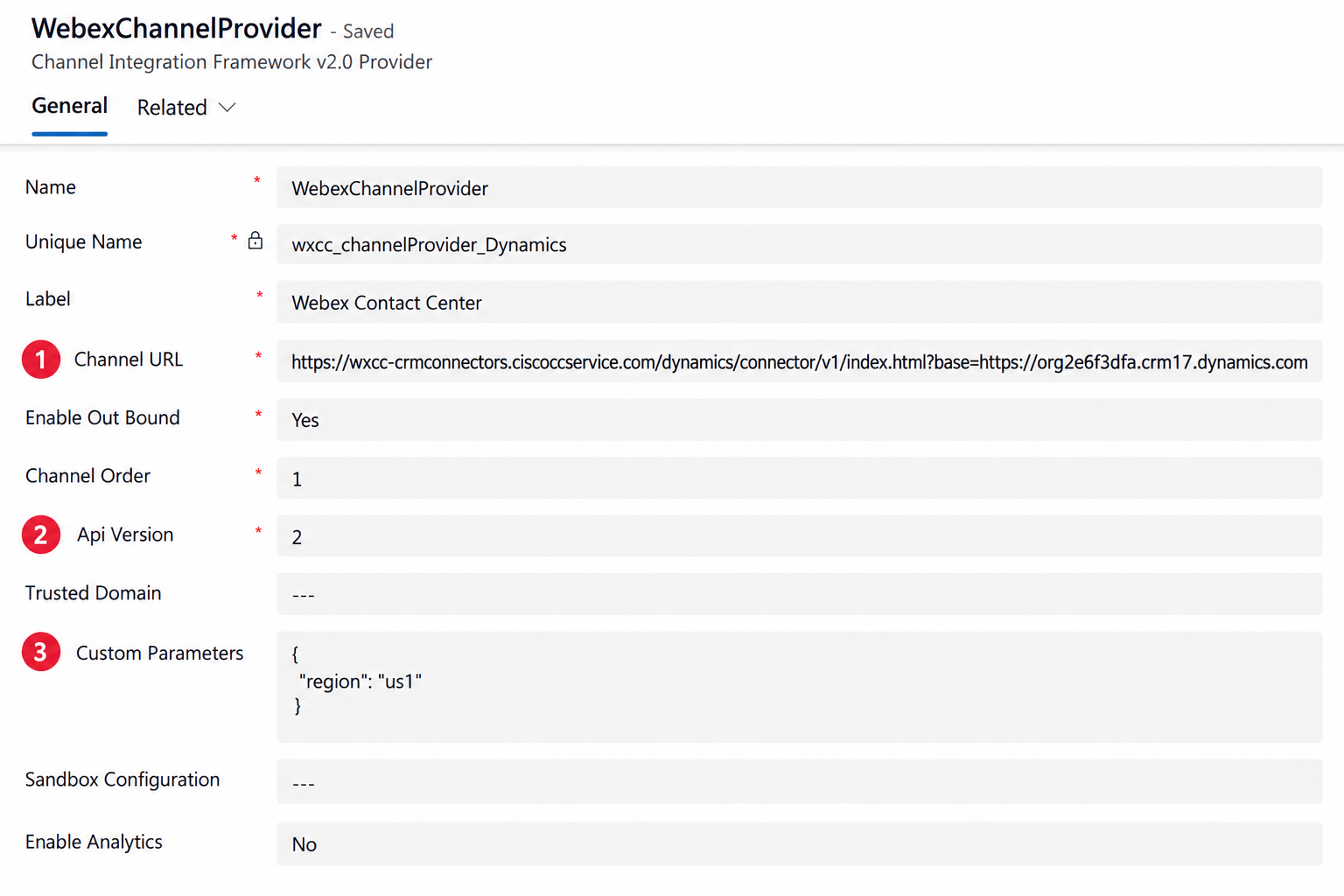
Task: Click the Channel URL field value
Action: pos(799,361)
